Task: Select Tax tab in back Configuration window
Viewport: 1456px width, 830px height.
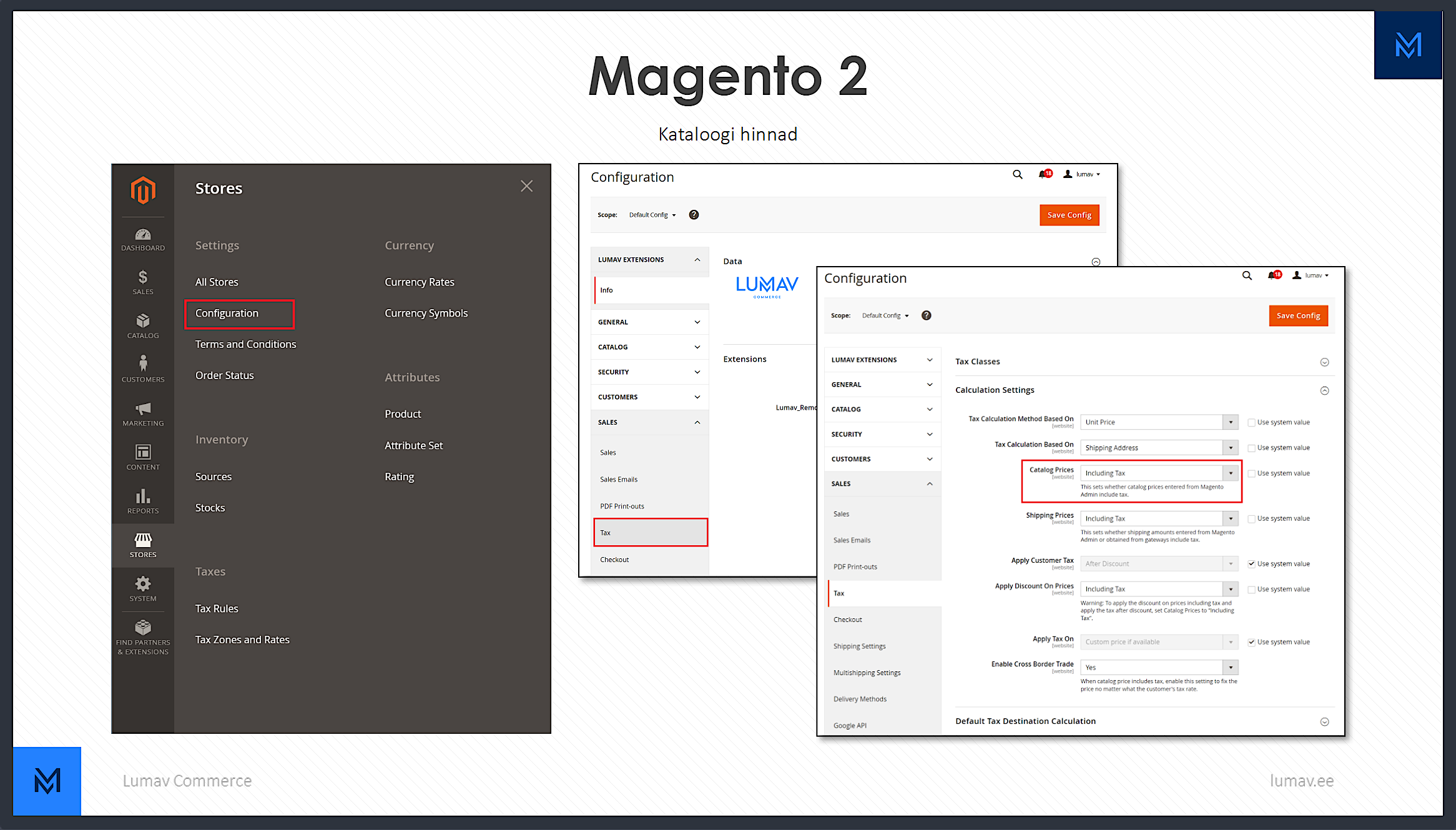Action: (x=651, y=533)
